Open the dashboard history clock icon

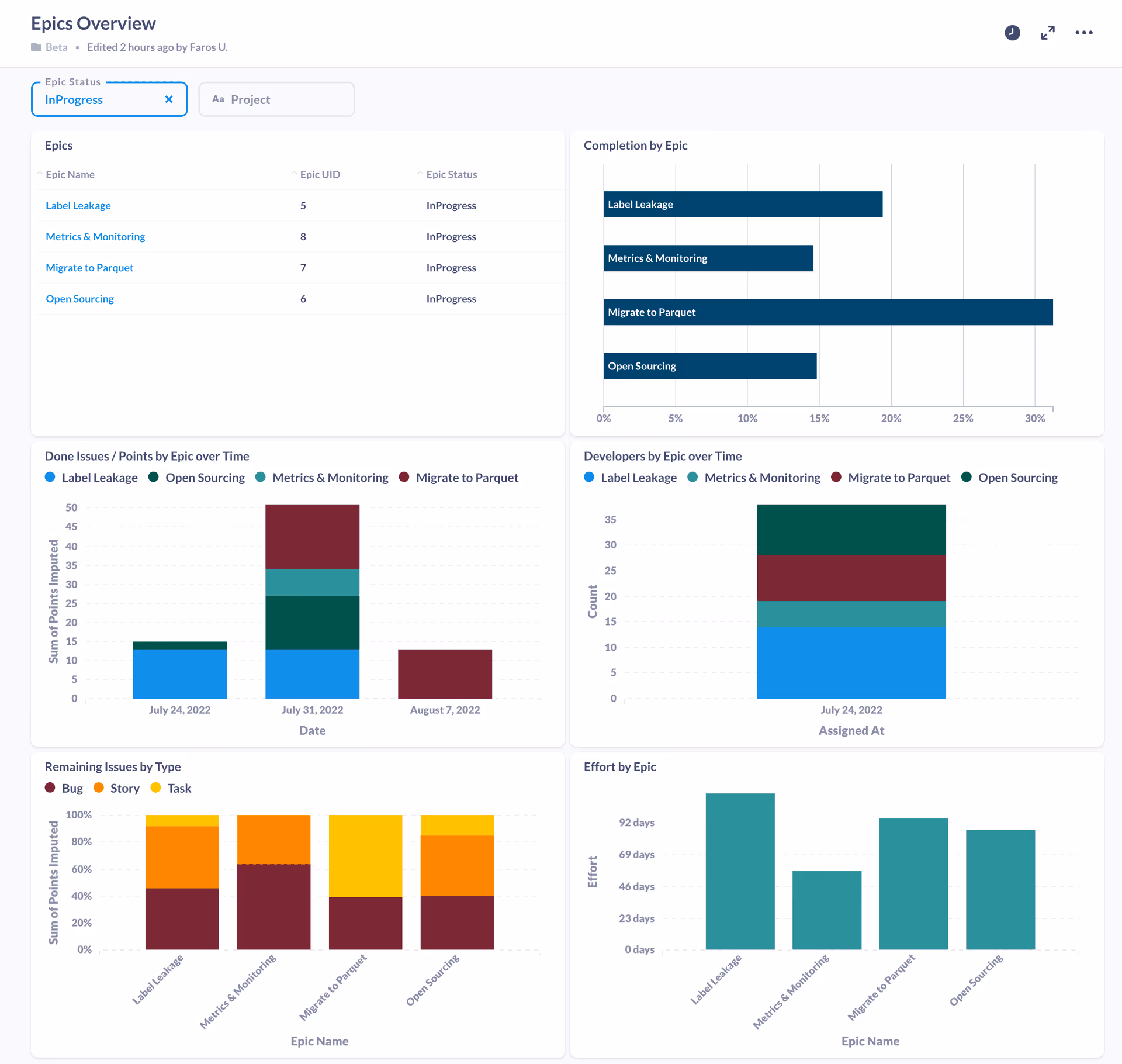point(1012,33)
